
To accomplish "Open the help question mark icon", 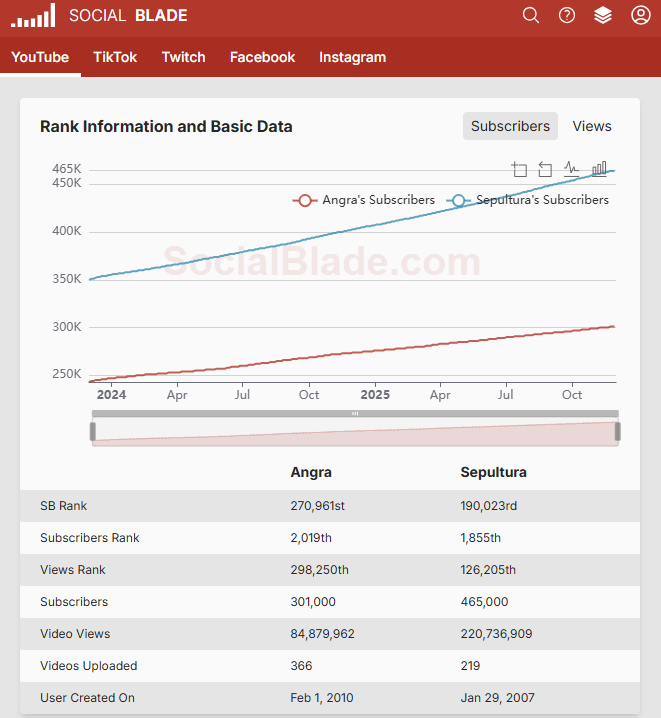I will [x=567, y=15].
